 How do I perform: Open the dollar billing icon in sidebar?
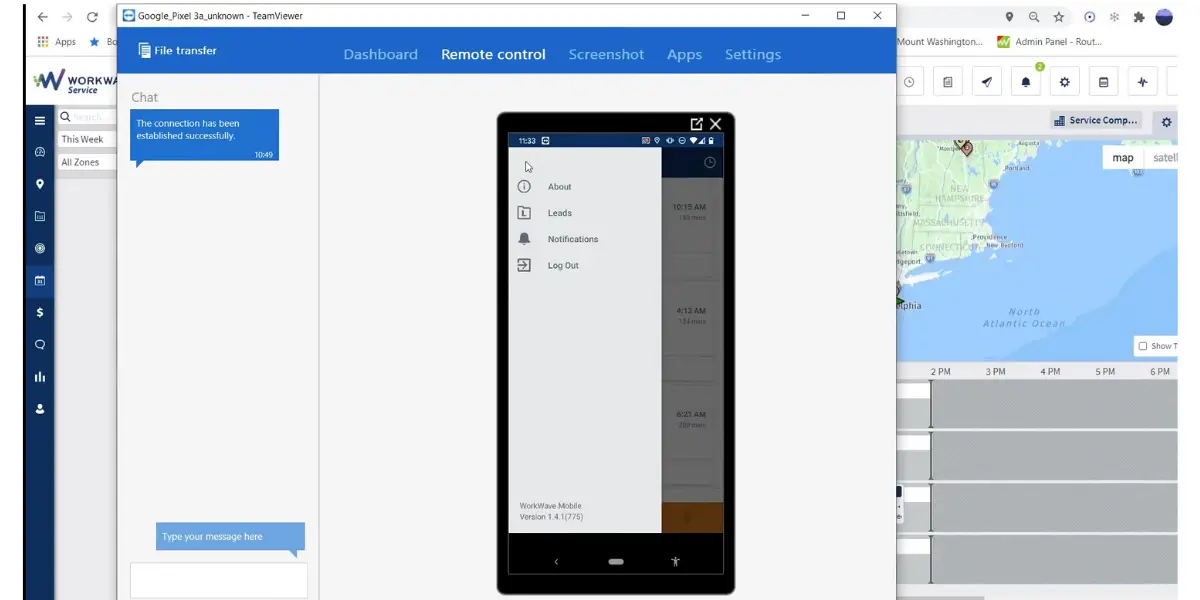click(40, 312)
